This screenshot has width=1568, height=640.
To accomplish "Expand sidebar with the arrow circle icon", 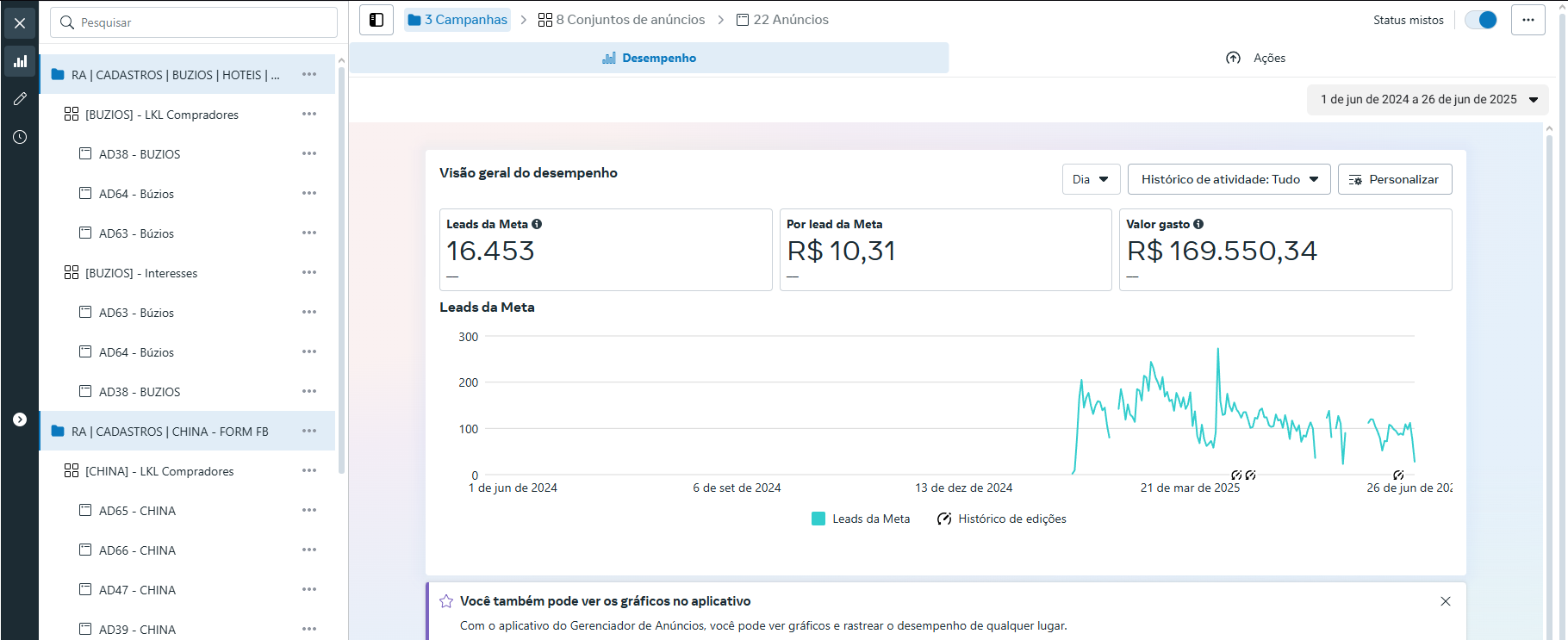I will [x=20, y=419].
